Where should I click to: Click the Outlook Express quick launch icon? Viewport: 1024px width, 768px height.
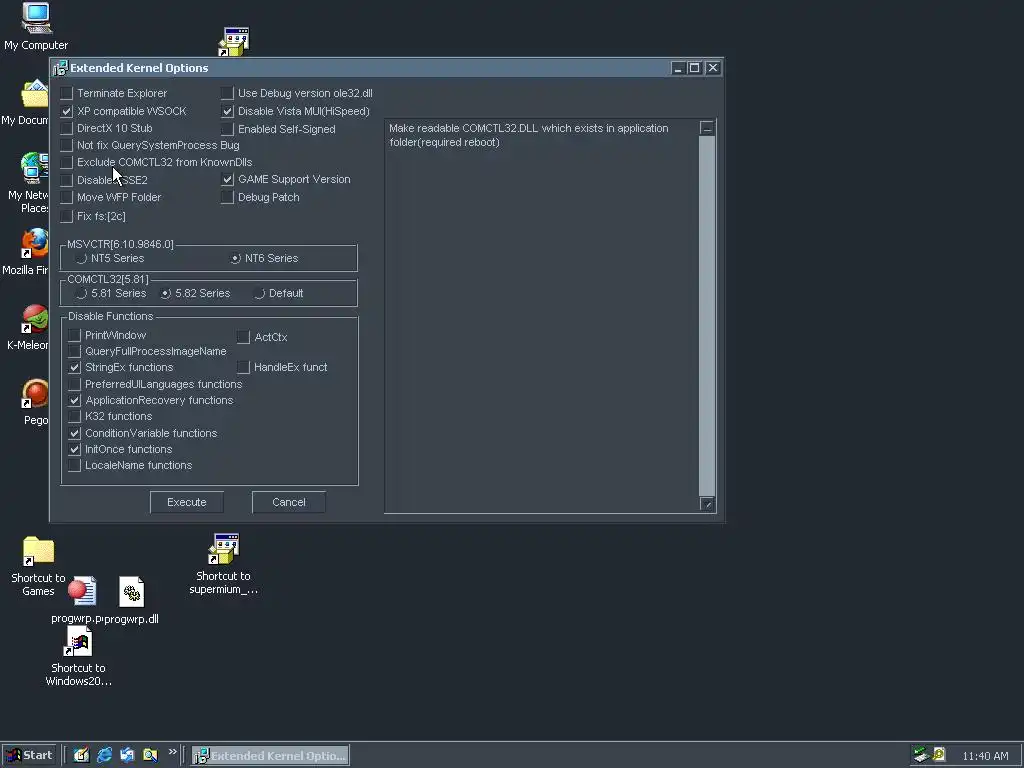[x=127, y=755]
